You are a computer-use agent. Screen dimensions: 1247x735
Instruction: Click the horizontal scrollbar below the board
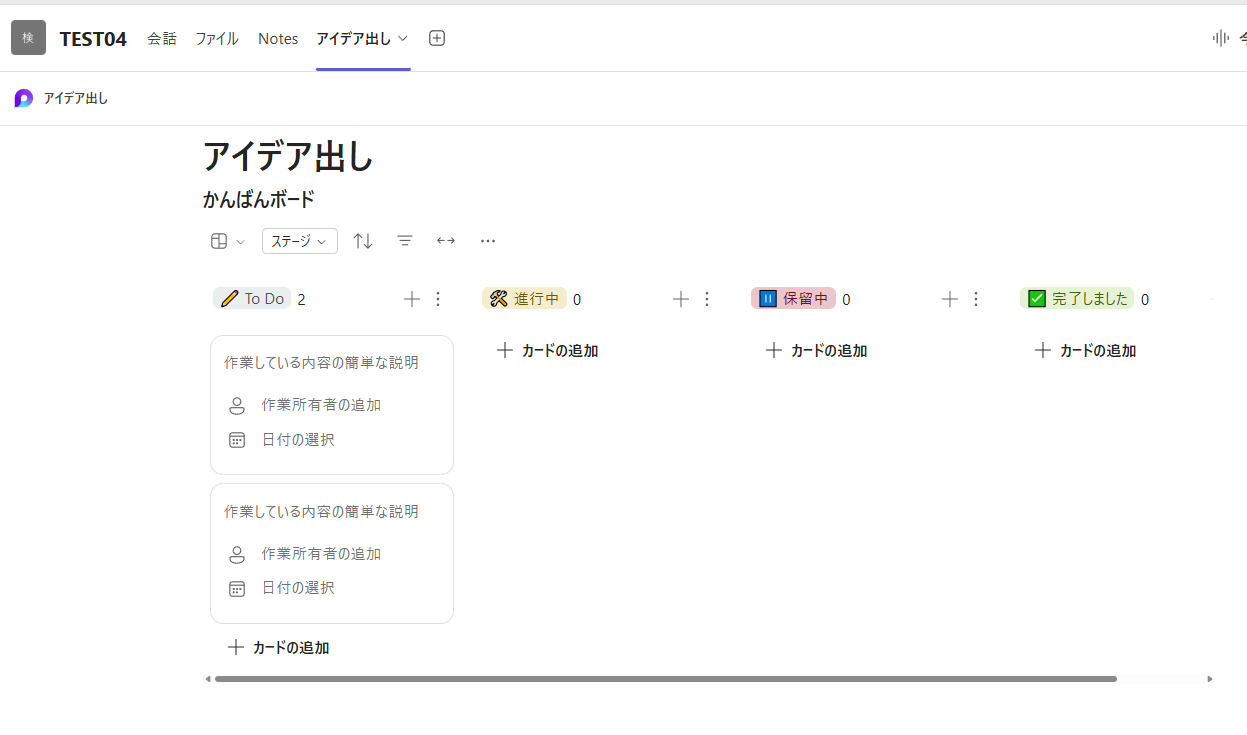[x=665, y=679]
